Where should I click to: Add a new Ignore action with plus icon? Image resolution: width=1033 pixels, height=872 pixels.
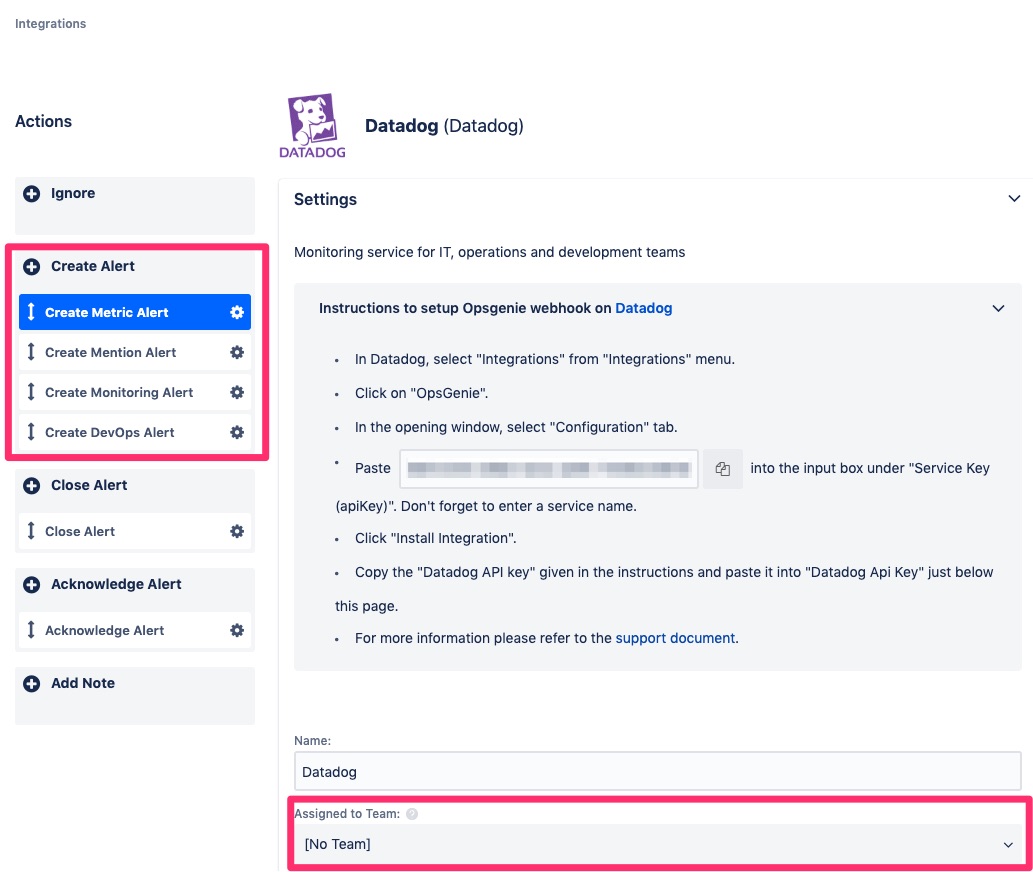pyautogui.click(x=32, y=194)
